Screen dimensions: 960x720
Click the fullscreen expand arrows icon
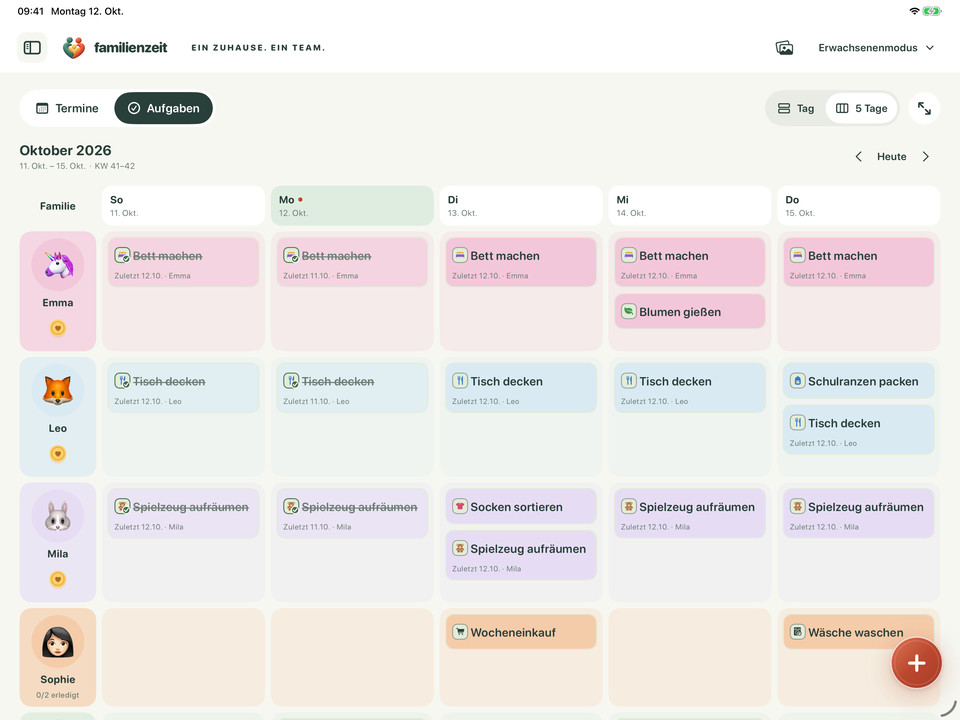924,108
